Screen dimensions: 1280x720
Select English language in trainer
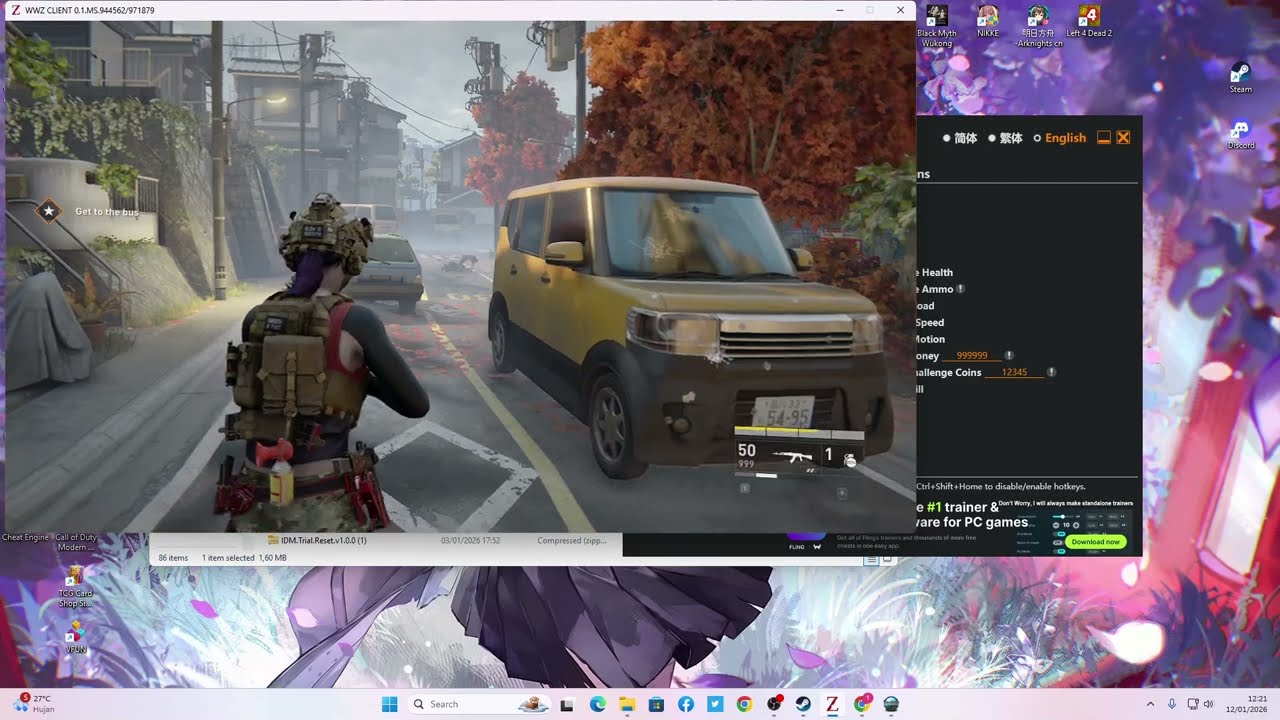(x=1060, y=138)
